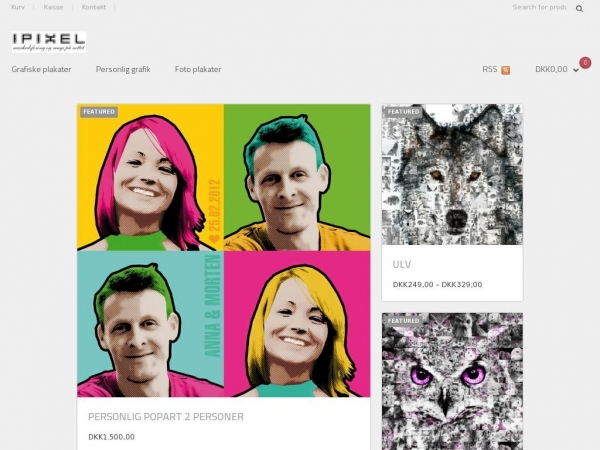Click the red cart item count badge
This screenshot has height=450, width=600.
pyautogui.click(x=585, y=62)
